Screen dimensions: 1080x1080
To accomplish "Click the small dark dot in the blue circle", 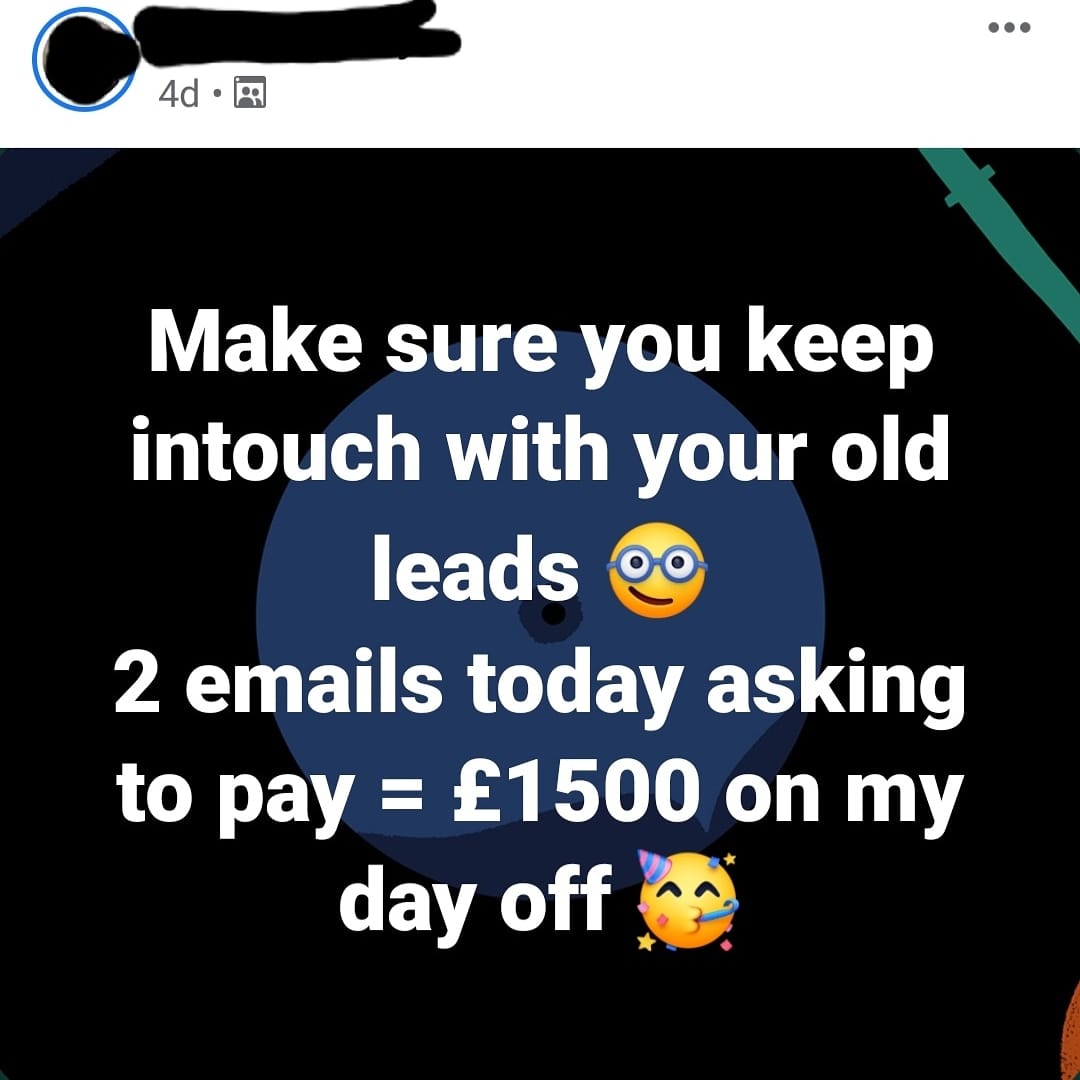I will 551,613.
